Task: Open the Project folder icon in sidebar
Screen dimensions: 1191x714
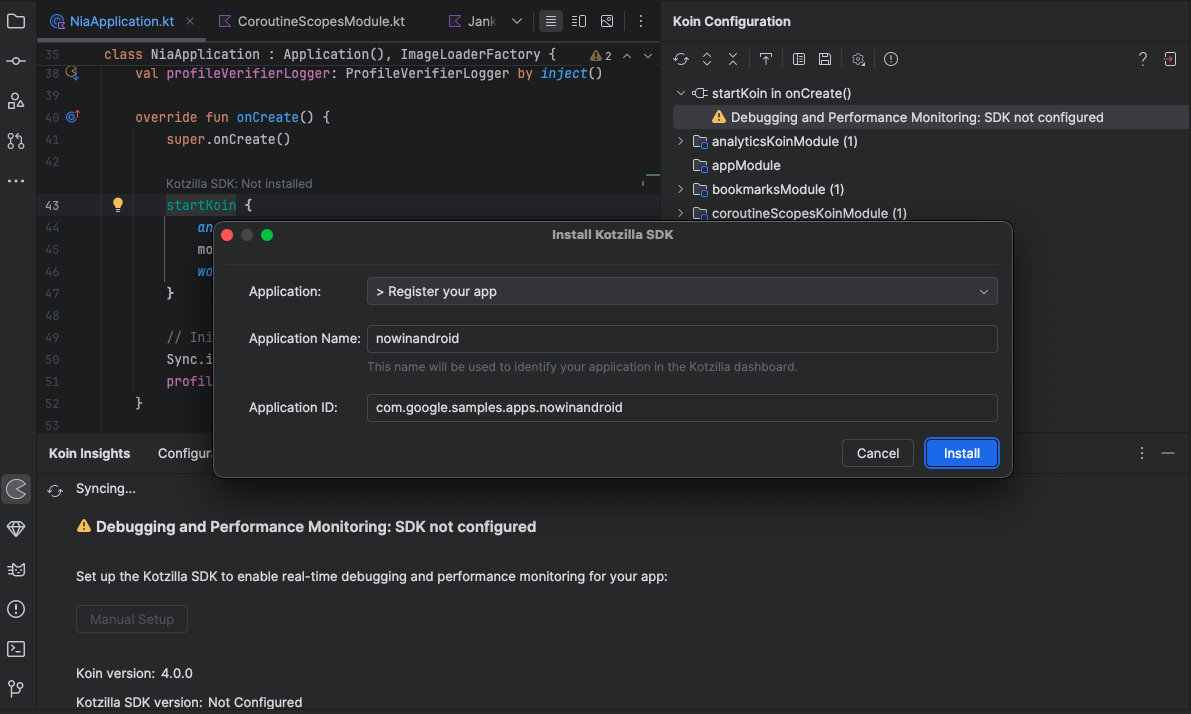Action: (16, 21)
